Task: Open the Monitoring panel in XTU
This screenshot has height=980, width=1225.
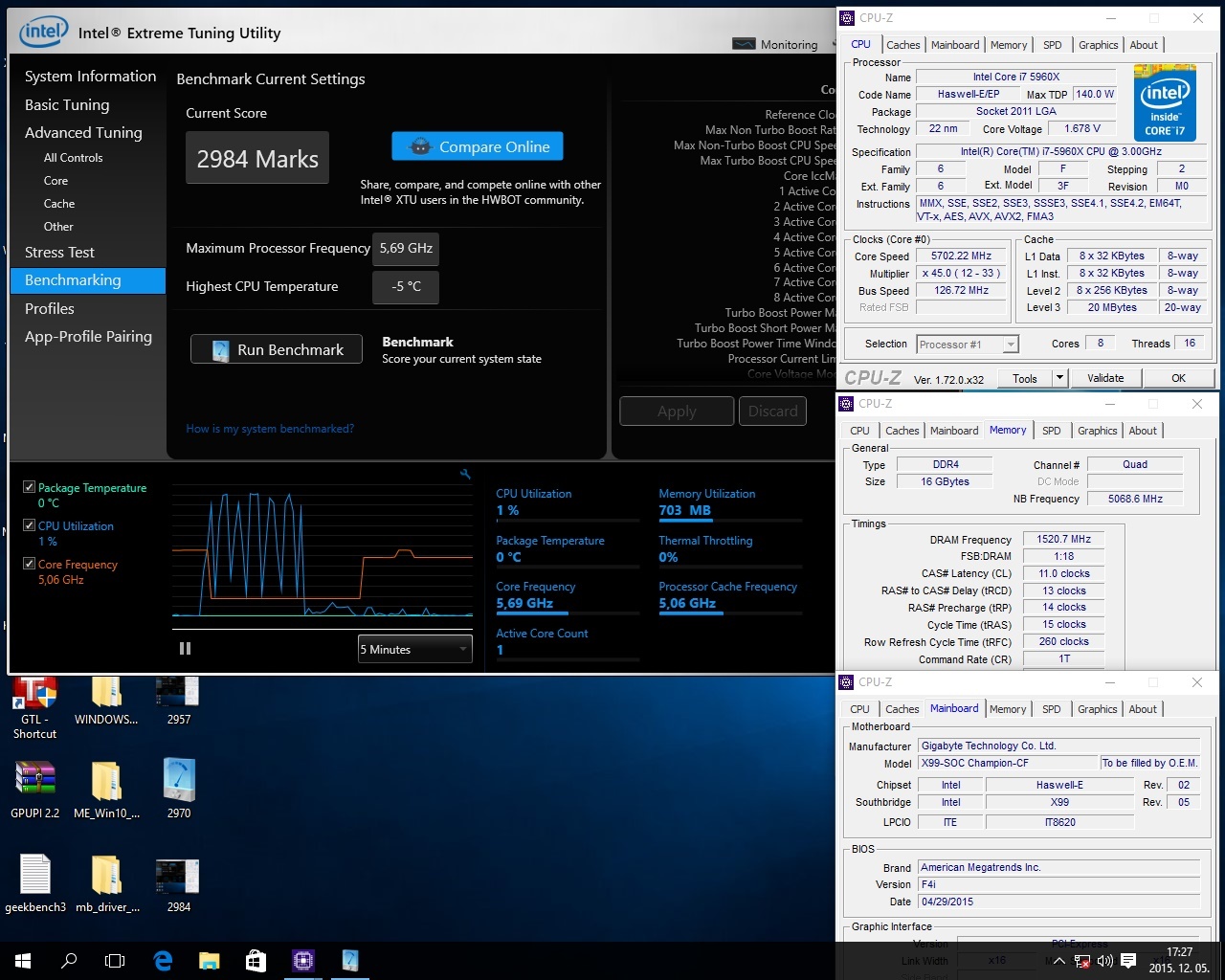Action: point(775,44)
